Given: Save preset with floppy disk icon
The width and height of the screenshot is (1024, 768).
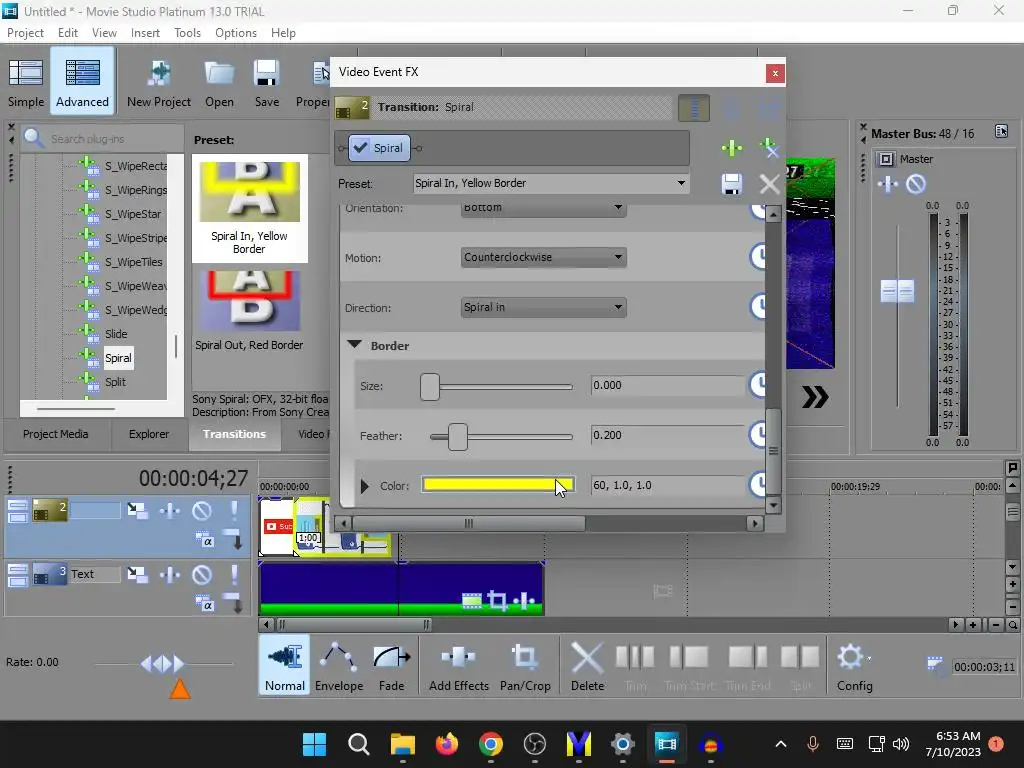Looking at the screenshot, I should click(x=732, y=184).
